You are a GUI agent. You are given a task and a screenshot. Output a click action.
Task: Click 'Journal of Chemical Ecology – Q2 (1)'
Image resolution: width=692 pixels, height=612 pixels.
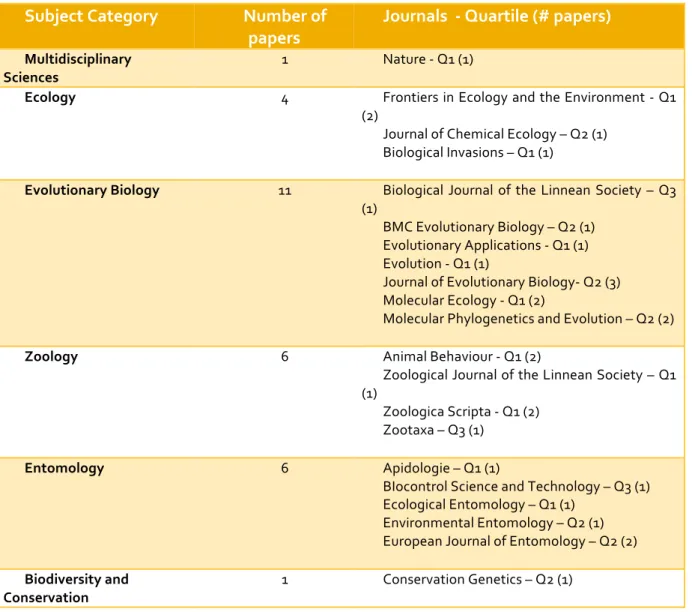click(x=495, y=134)
